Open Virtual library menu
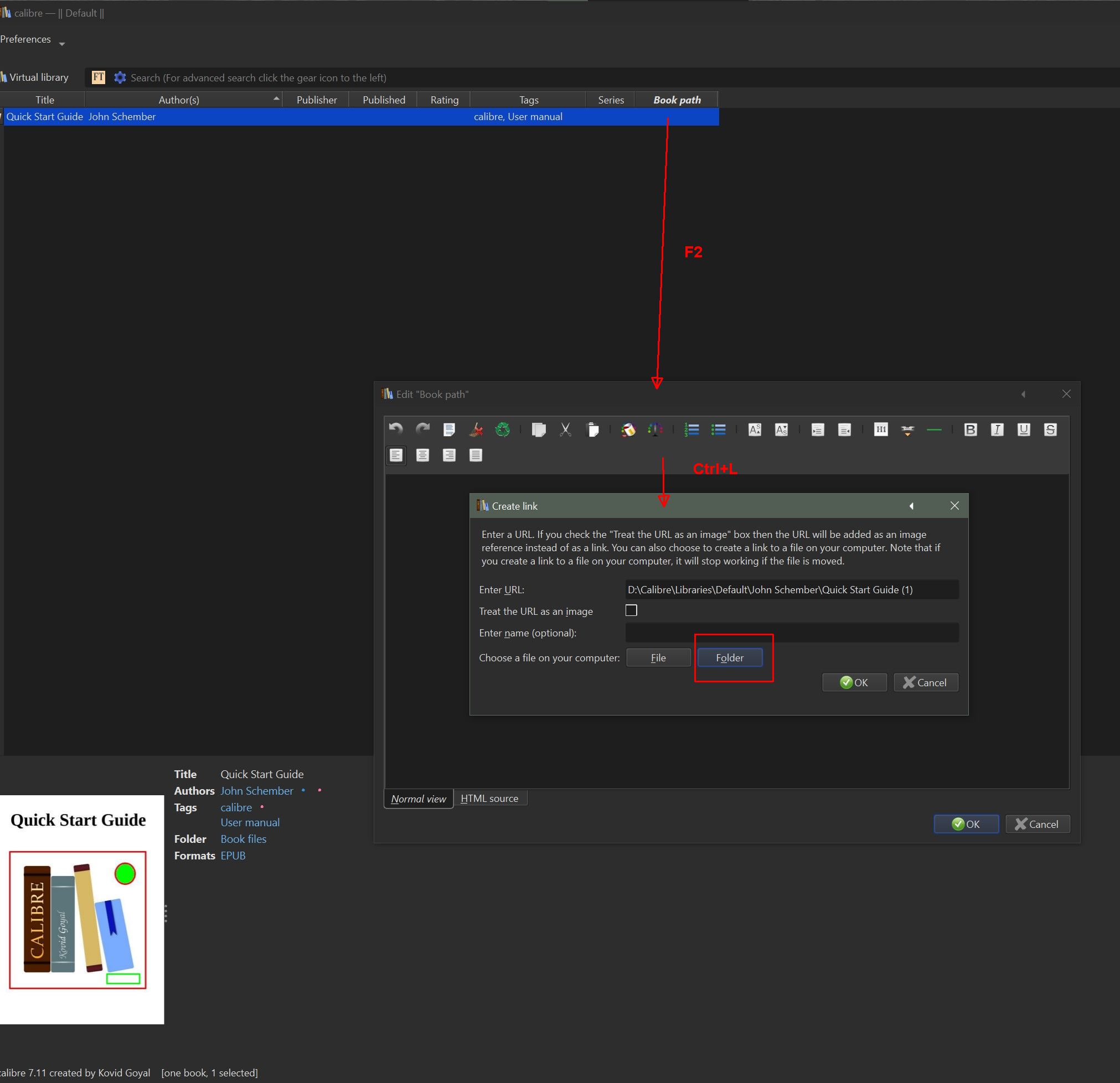This screenshot has height=1083, width=1120. pyautogui.click(x=35, y=77)
